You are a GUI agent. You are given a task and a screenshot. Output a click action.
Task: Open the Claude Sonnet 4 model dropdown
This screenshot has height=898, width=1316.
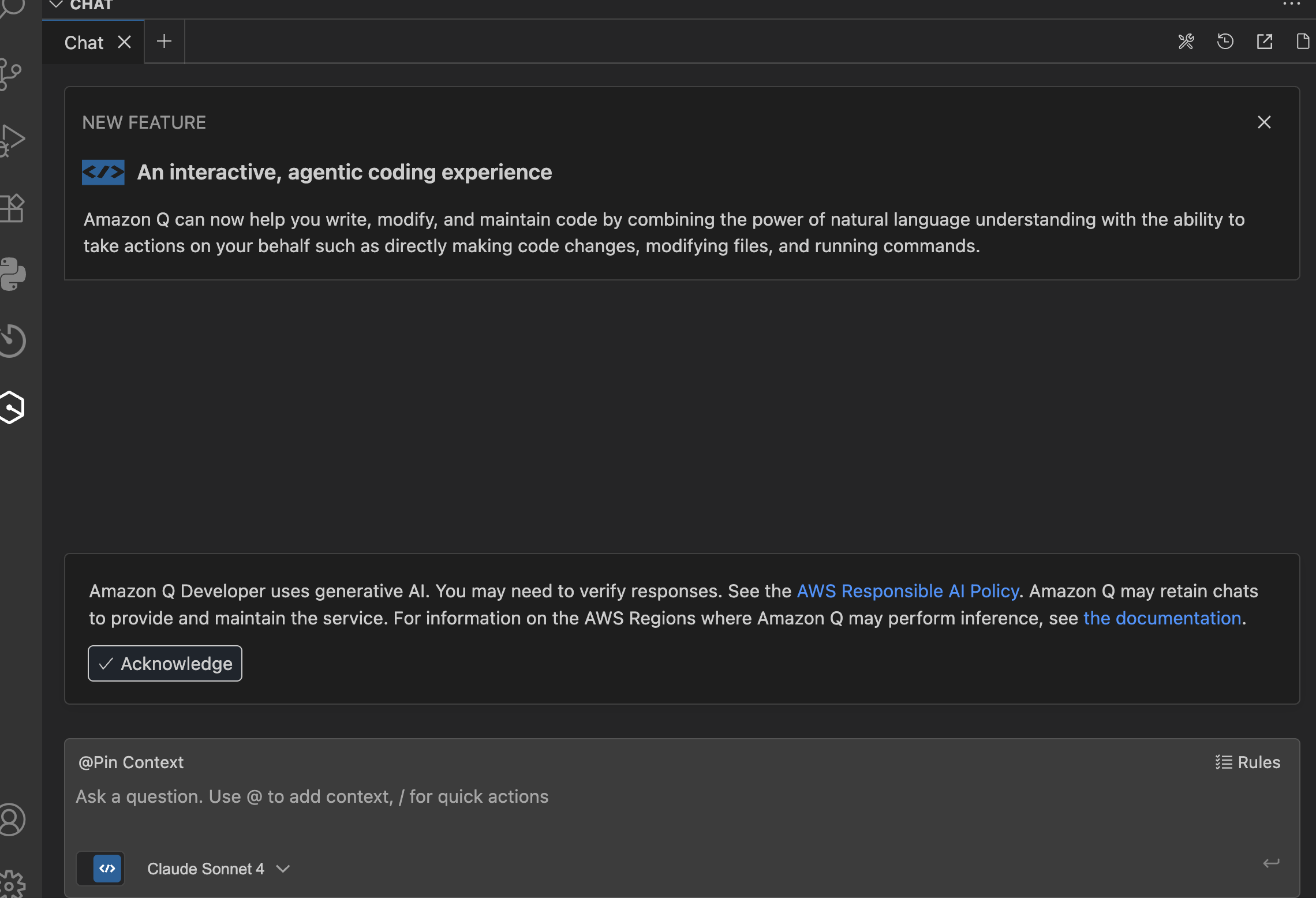point(219,869)
